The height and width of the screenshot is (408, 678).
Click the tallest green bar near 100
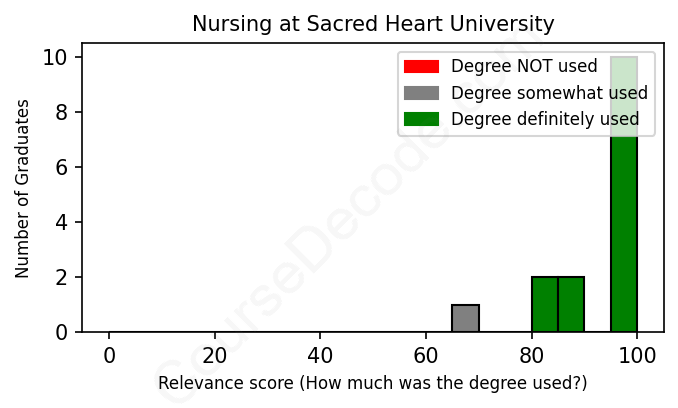624,220
